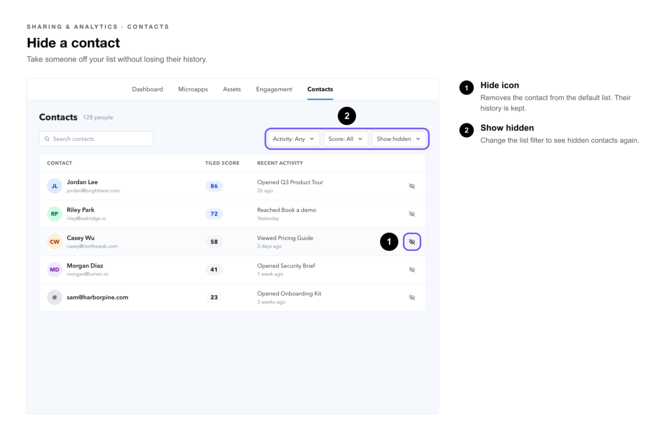This screenshot has width=670, height=431.
Task: Click the MD avatar for Morgan Diaz
Action: (54, 270)
